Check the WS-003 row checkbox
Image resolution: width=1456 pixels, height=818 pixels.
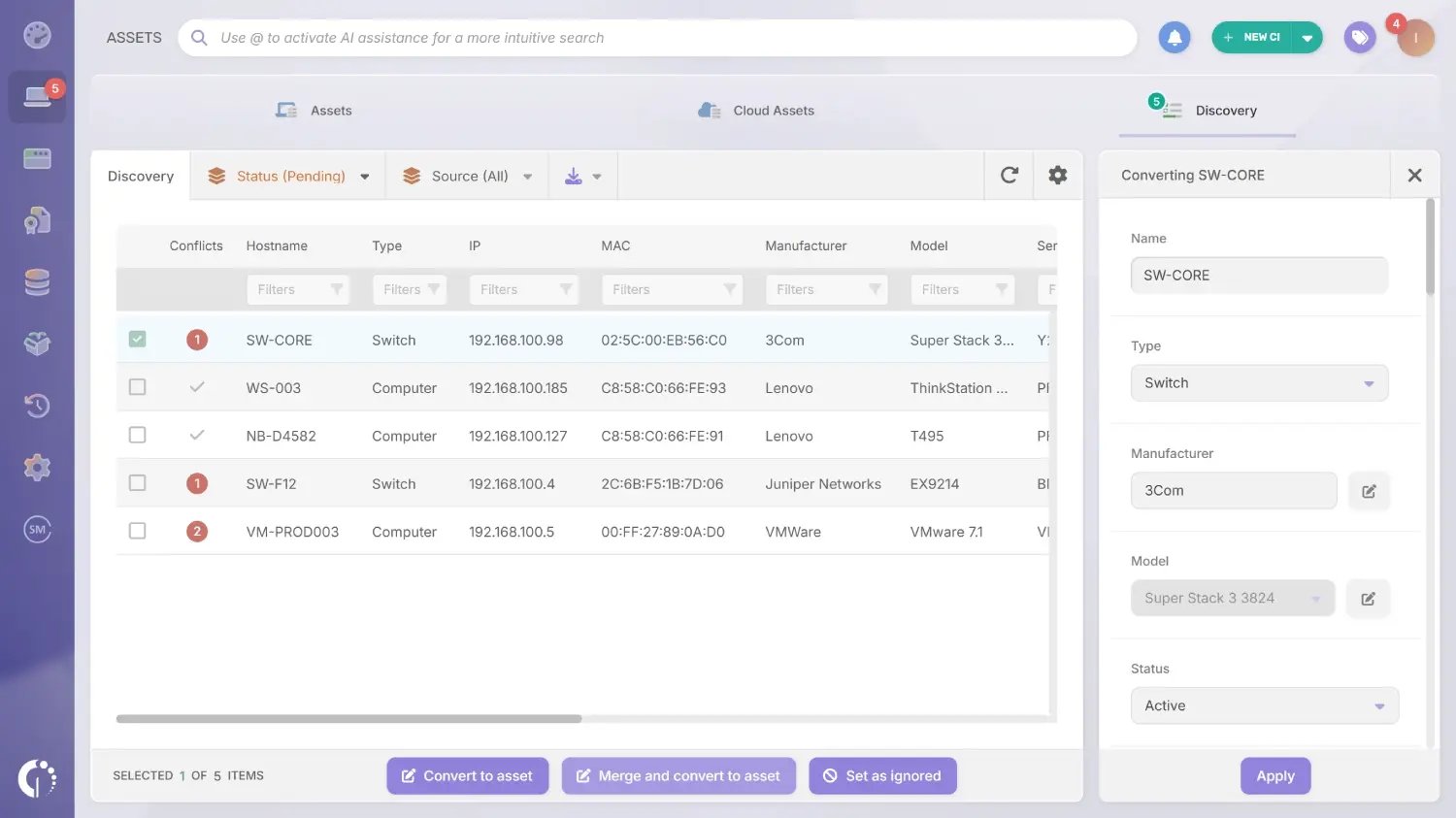(x=137, y=386)
